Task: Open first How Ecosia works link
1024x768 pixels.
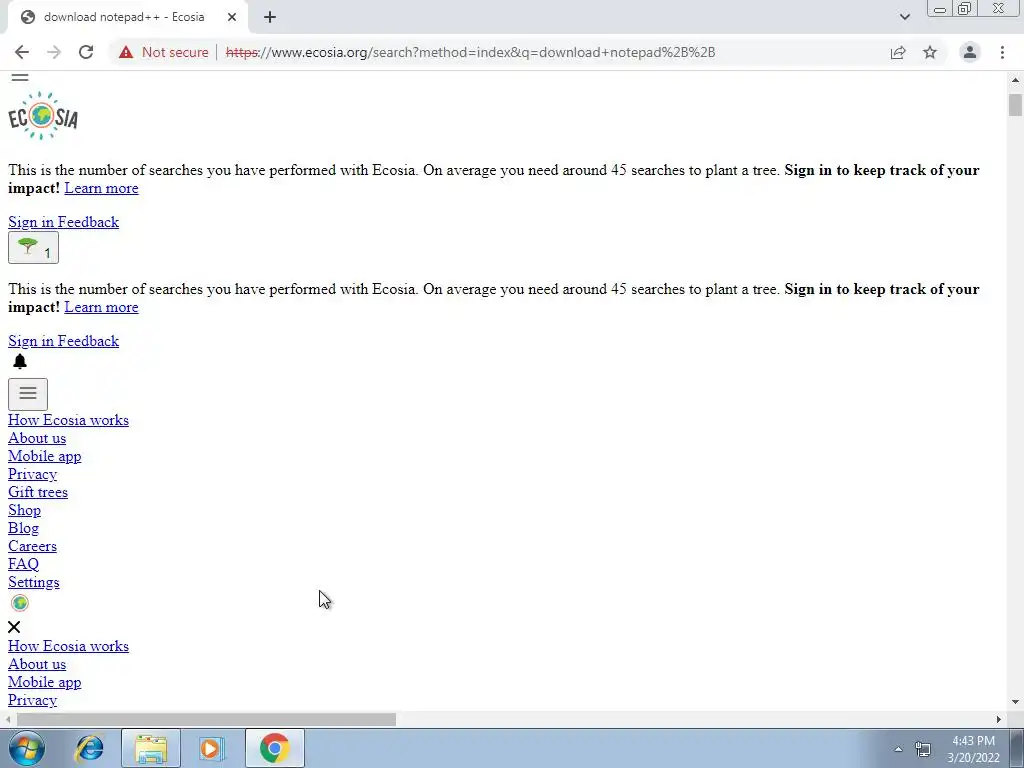Action: (x=68, y=420)
